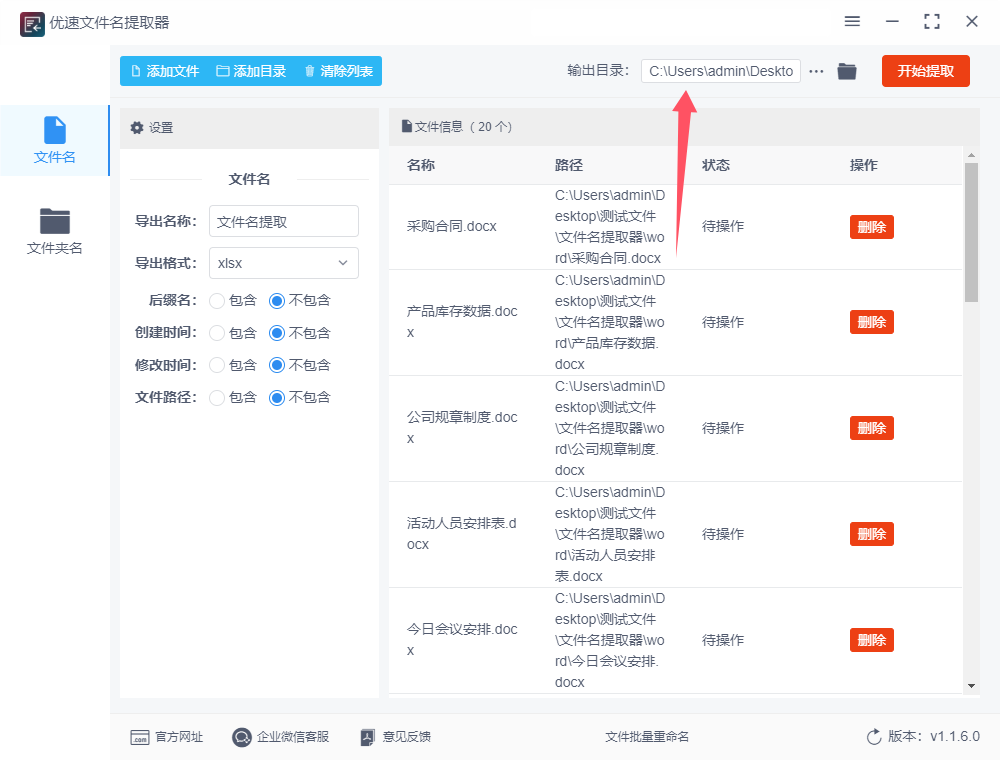This screenshot has width=1000, height=760.
Task: Click the file name 活动人员安排表.docx
Action: (462, 534)
